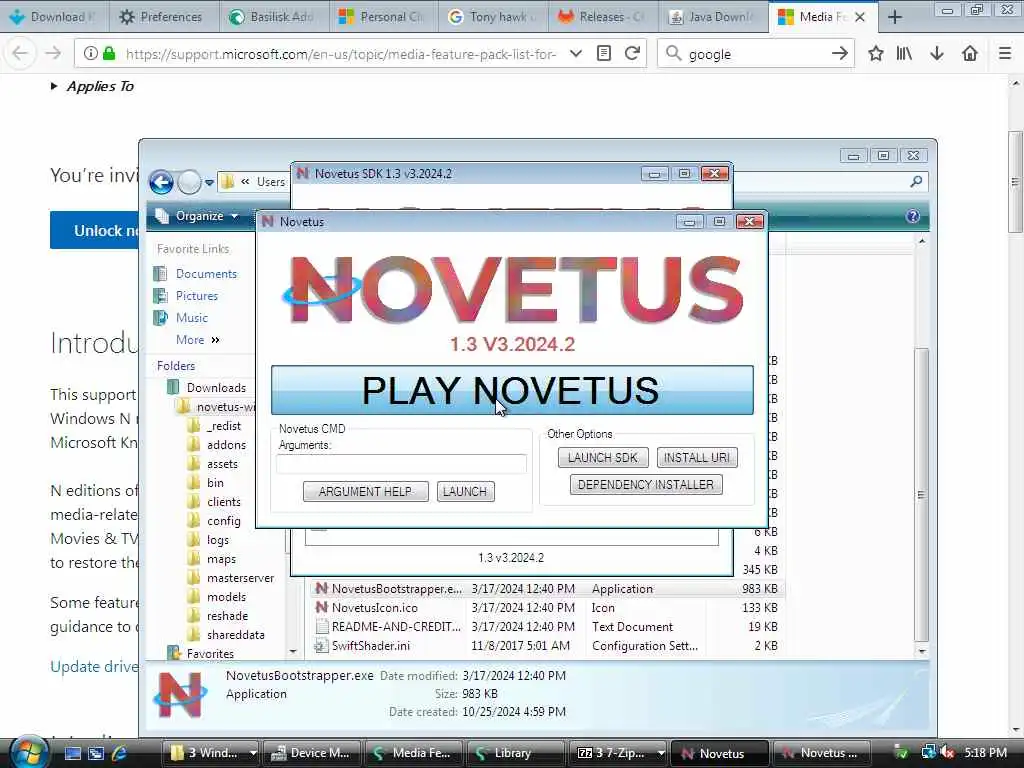This screenshot has height=768, width=1024.
Task: Click Explorer file list vertical scrollbar
Action: (921, 494)
